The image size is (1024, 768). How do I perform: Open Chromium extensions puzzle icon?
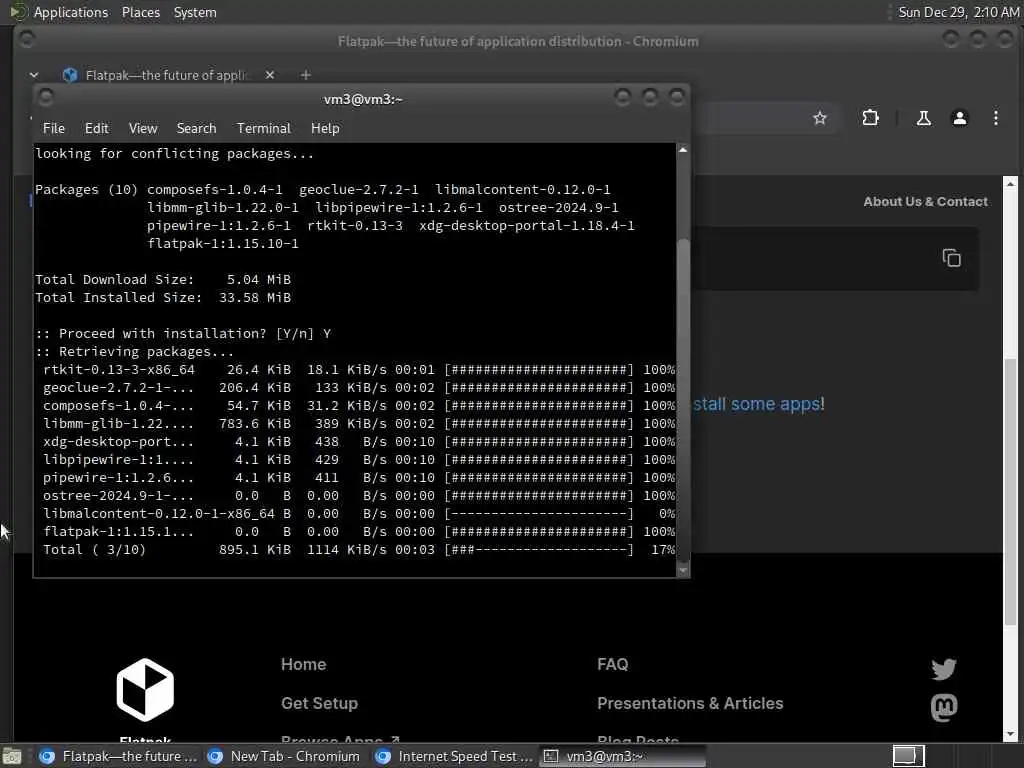pos(871,118)
